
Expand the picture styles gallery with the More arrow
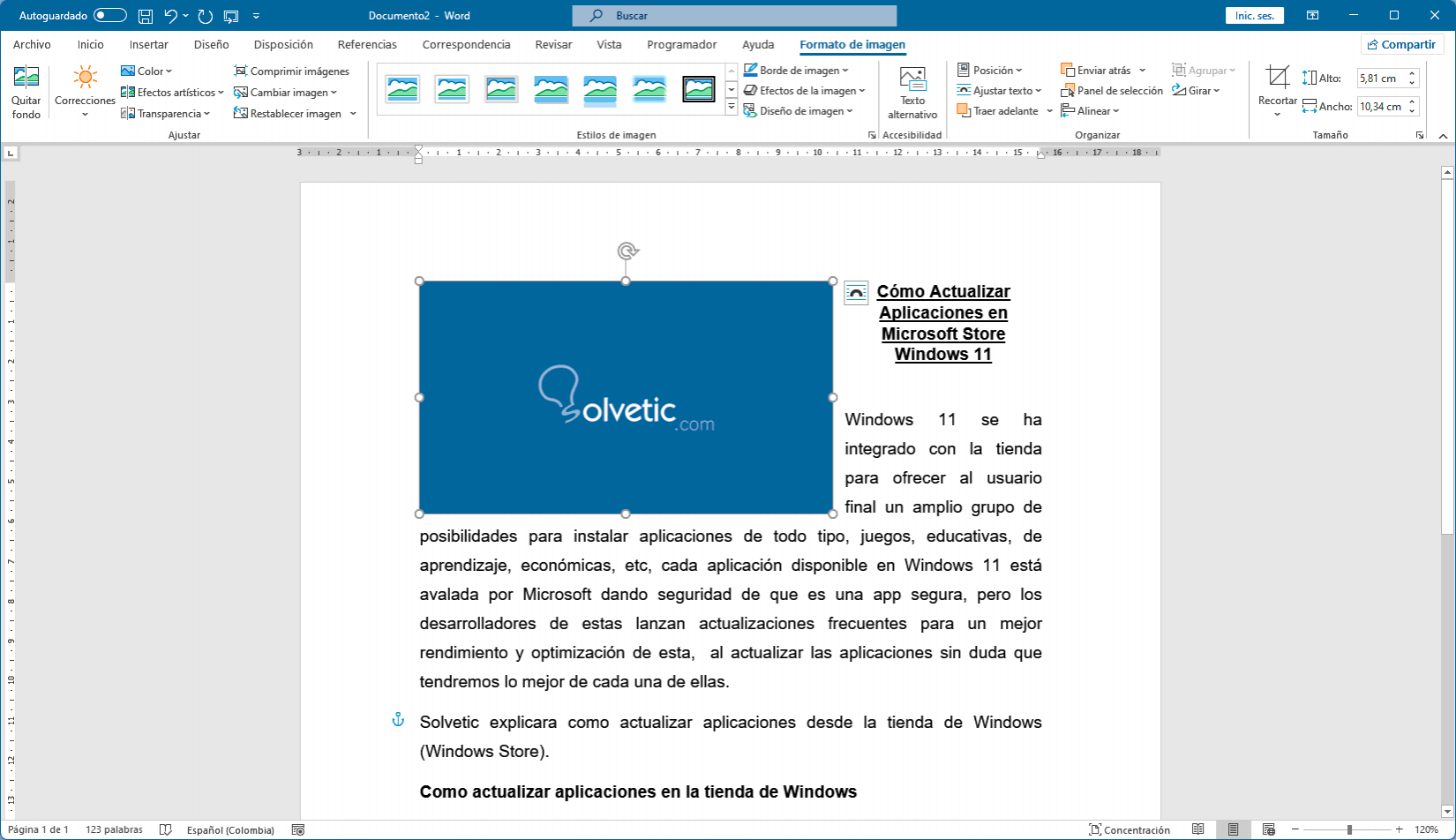[732, 107]
